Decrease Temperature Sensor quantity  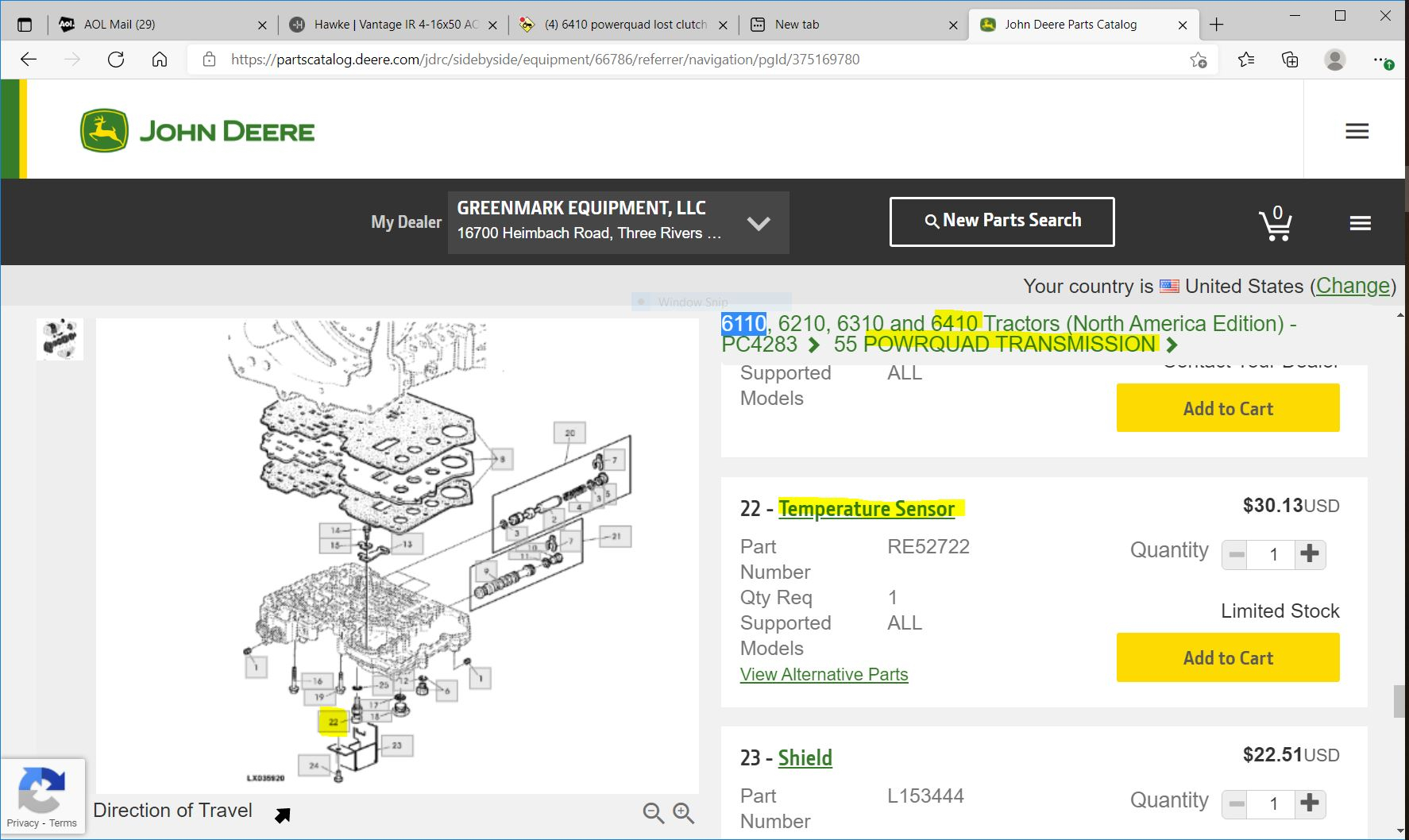pos(1236,554)
